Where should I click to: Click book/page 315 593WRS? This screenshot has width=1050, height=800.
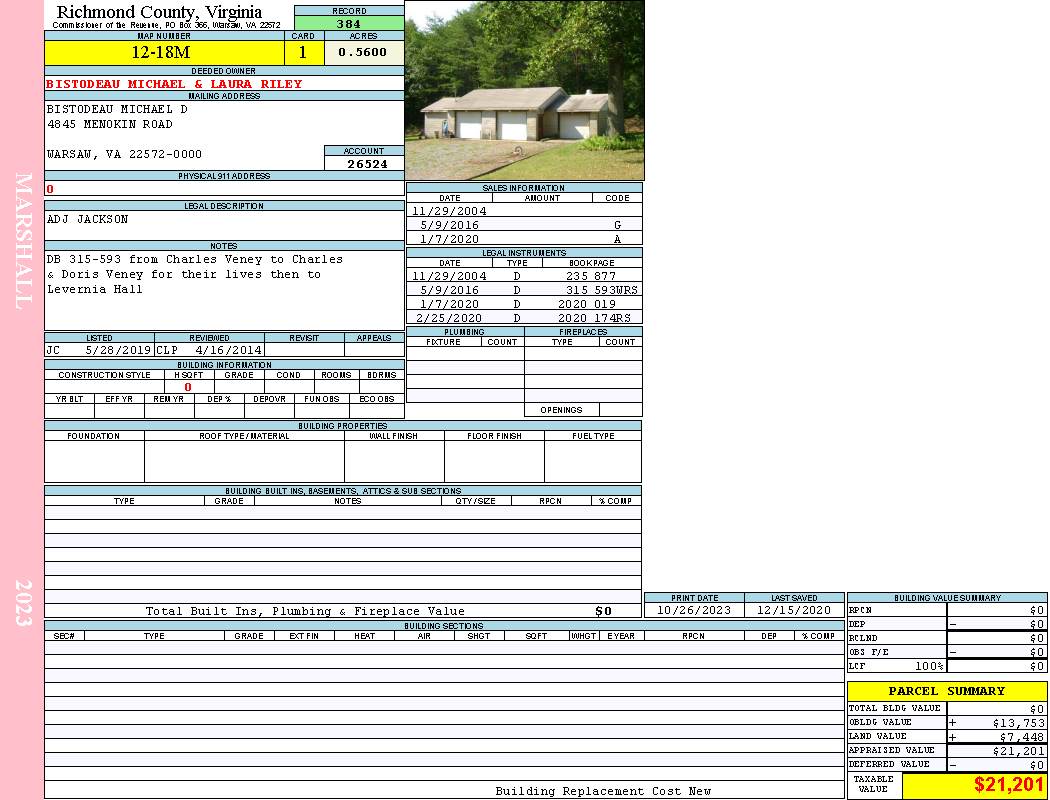coord(601,290)
